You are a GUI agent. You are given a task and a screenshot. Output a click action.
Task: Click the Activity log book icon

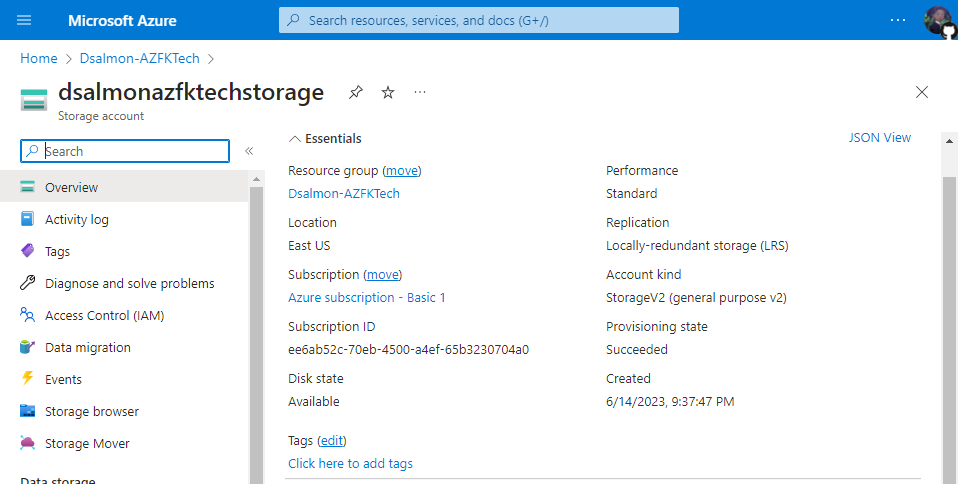27,219
